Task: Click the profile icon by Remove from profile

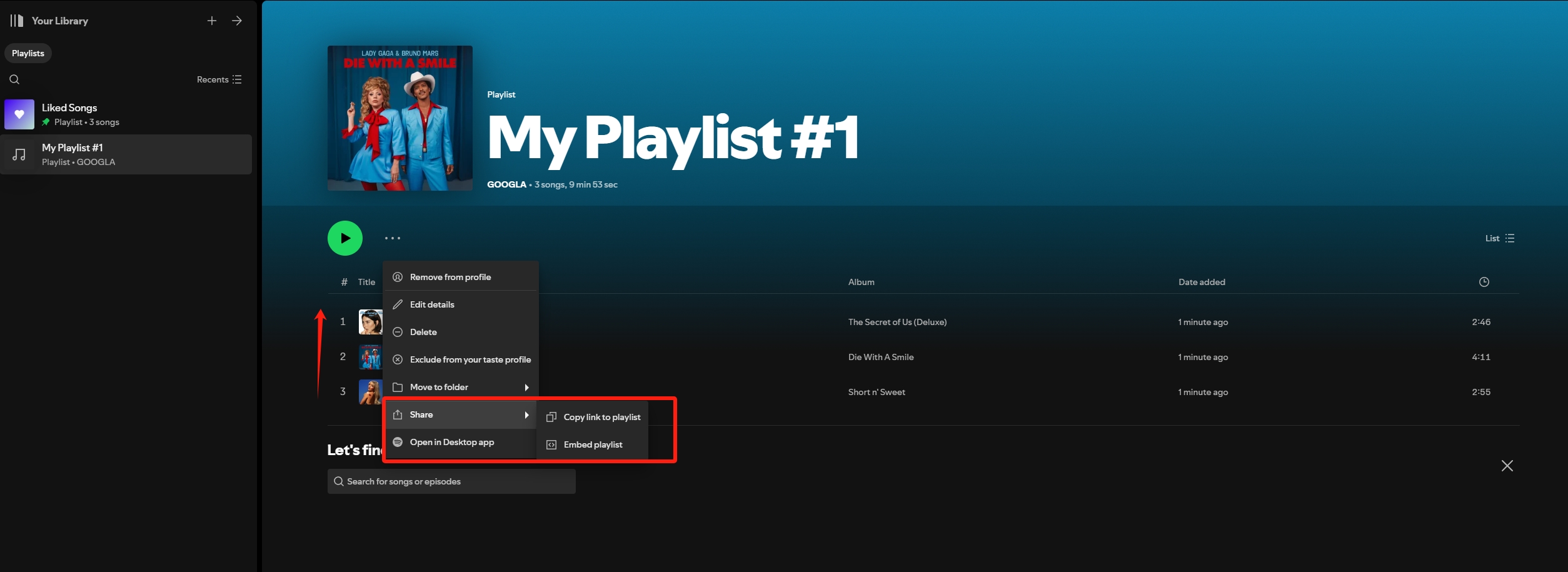Action: (x=398, y=277)
